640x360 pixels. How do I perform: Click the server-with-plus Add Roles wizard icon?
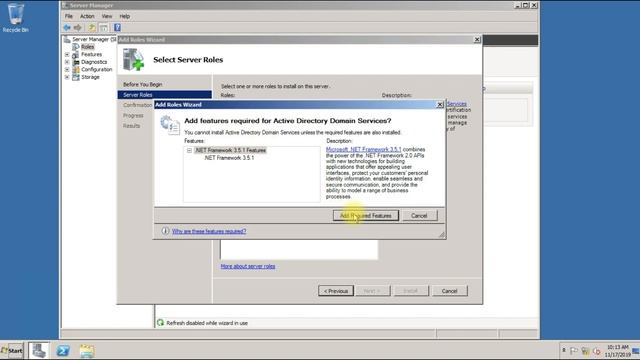coord(133,60)
